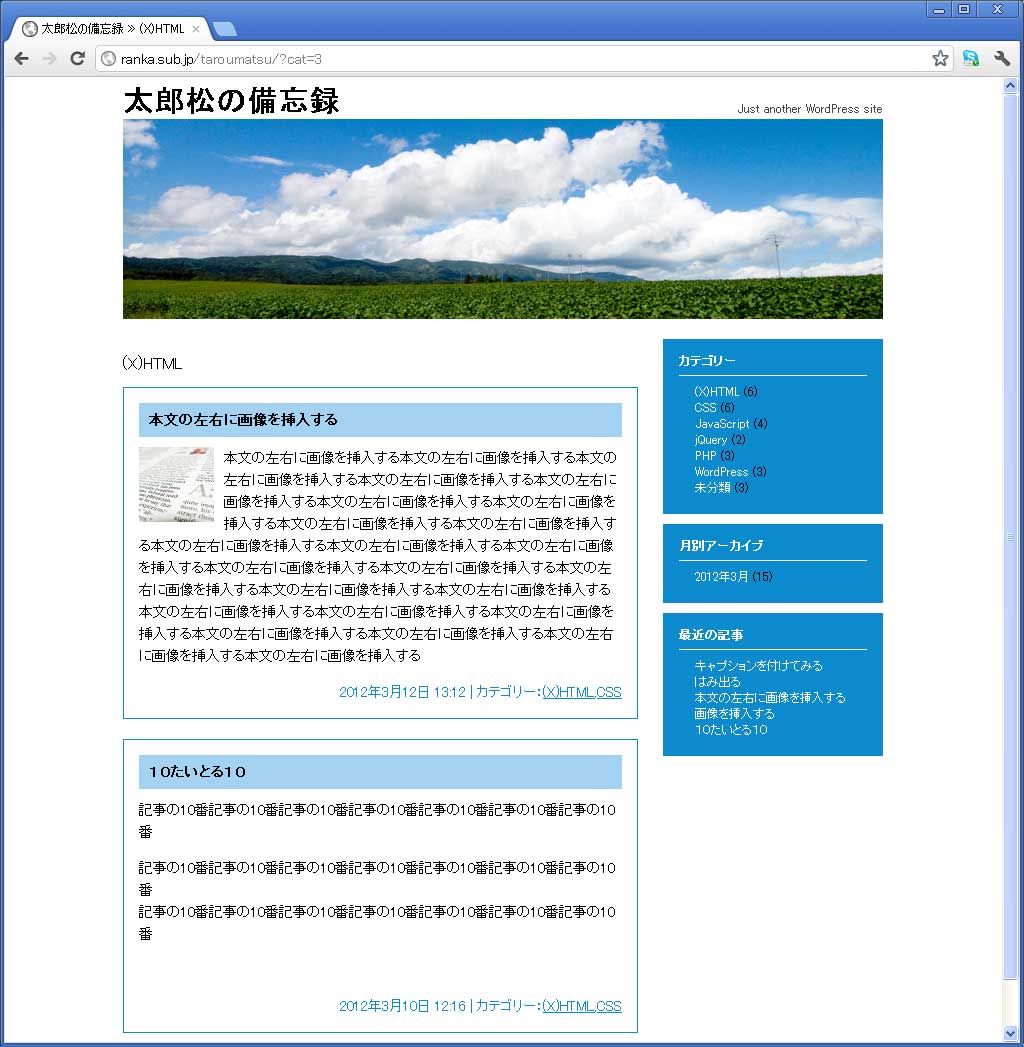The width and height of the screenshot is (1024, 1047).
Task: Select CSS (6) in sidebar categories
Action: click(x=714, y=407)
